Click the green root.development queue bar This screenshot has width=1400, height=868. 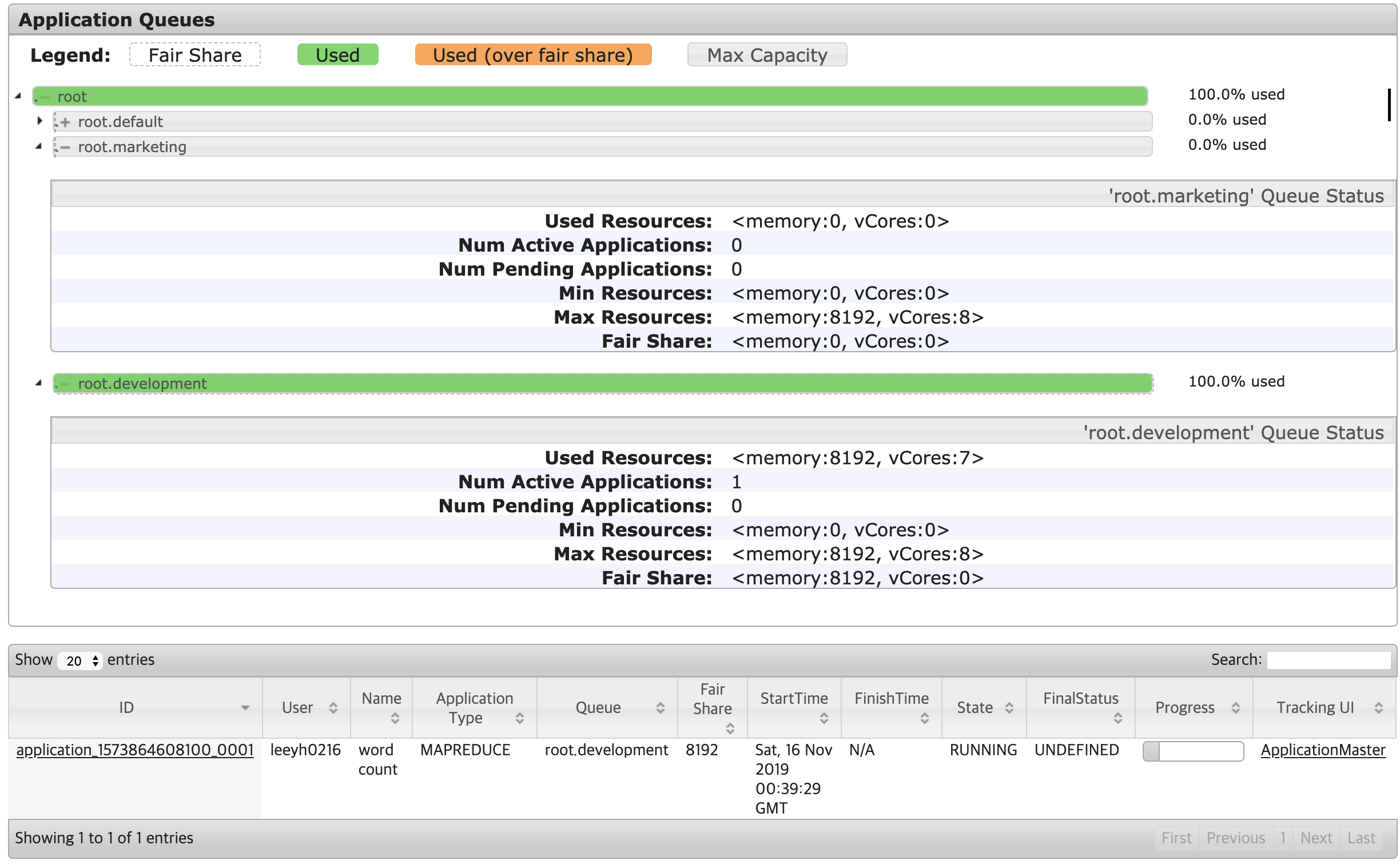(x=603, y=384)
